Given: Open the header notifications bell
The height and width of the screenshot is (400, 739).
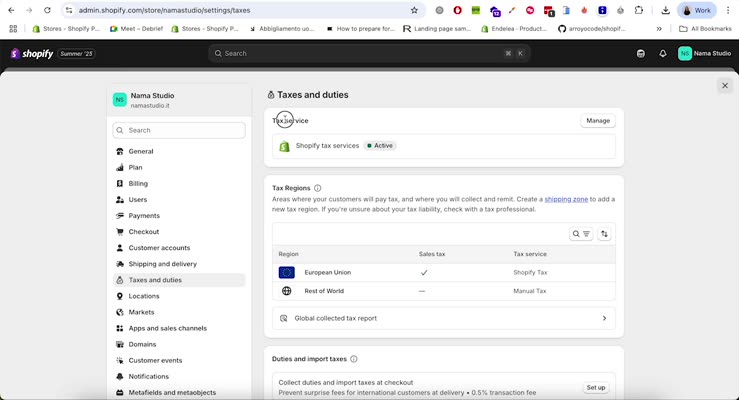Looking at the screenshot, I should click(x=663, y=54).
